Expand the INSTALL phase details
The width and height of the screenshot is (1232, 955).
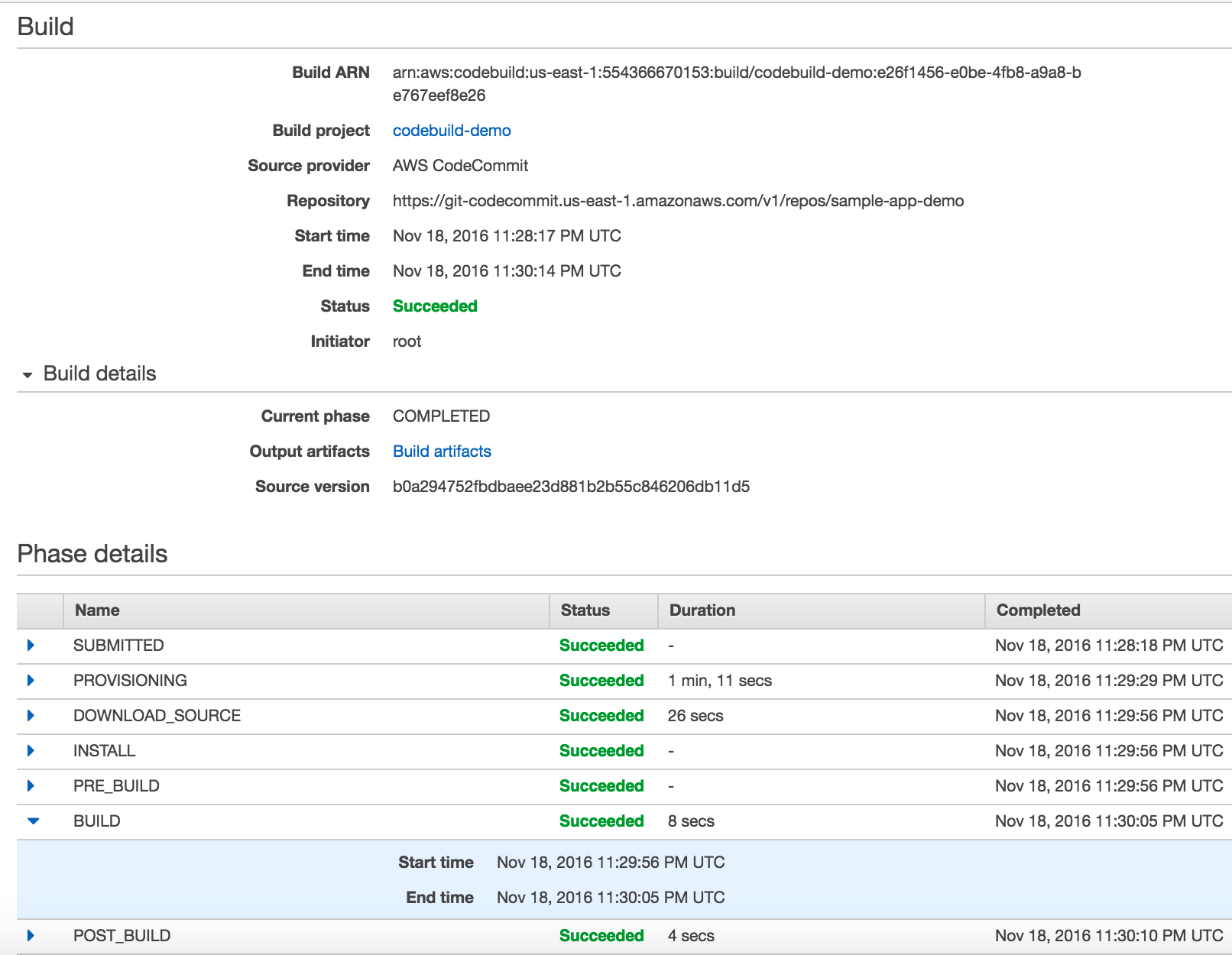(x=31, y=750)
